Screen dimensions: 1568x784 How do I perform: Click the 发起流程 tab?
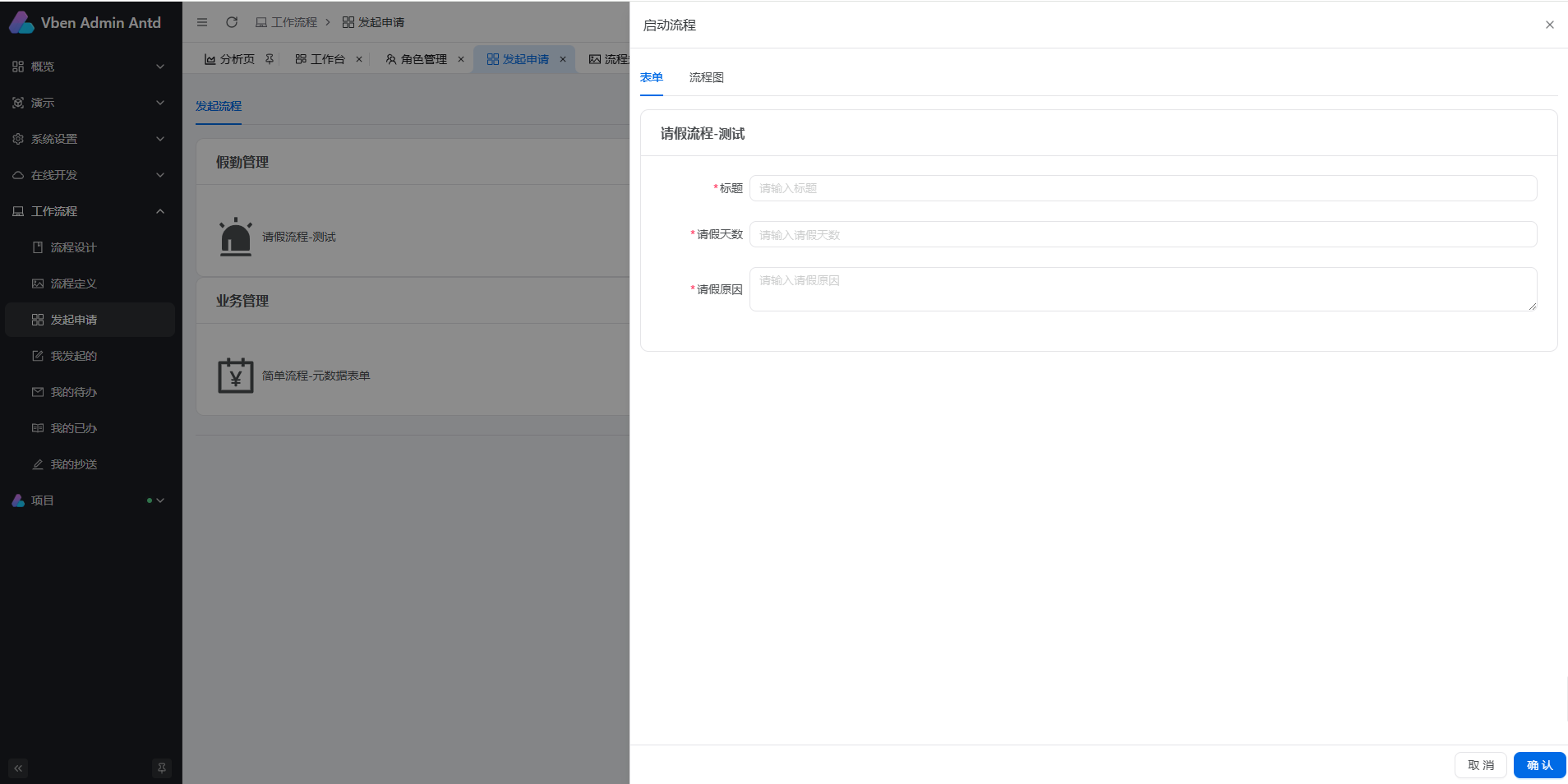(x=219, y=106)
